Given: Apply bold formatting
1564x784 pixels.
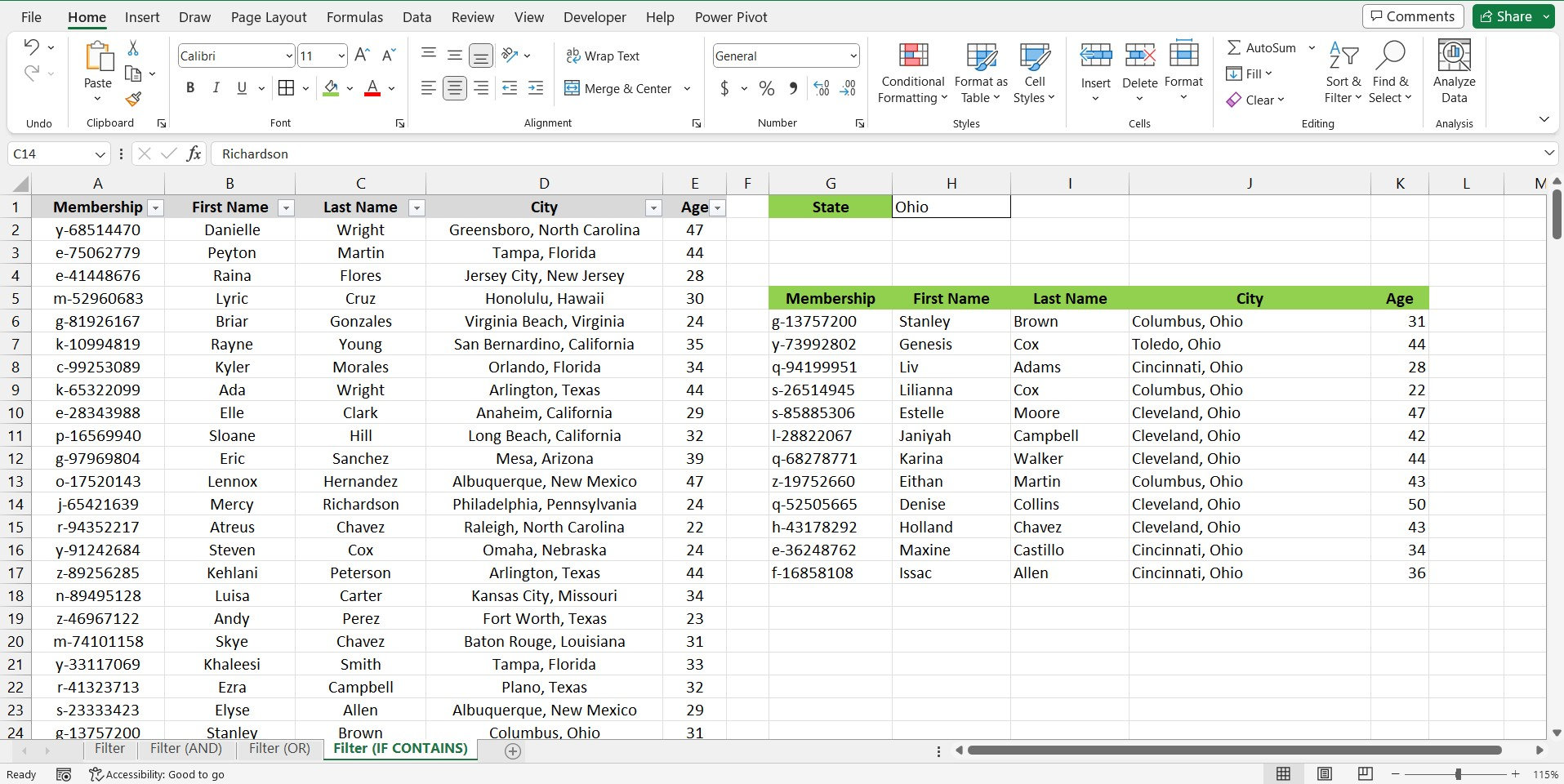Looking at the screenshot, I should tap(189, 87).
